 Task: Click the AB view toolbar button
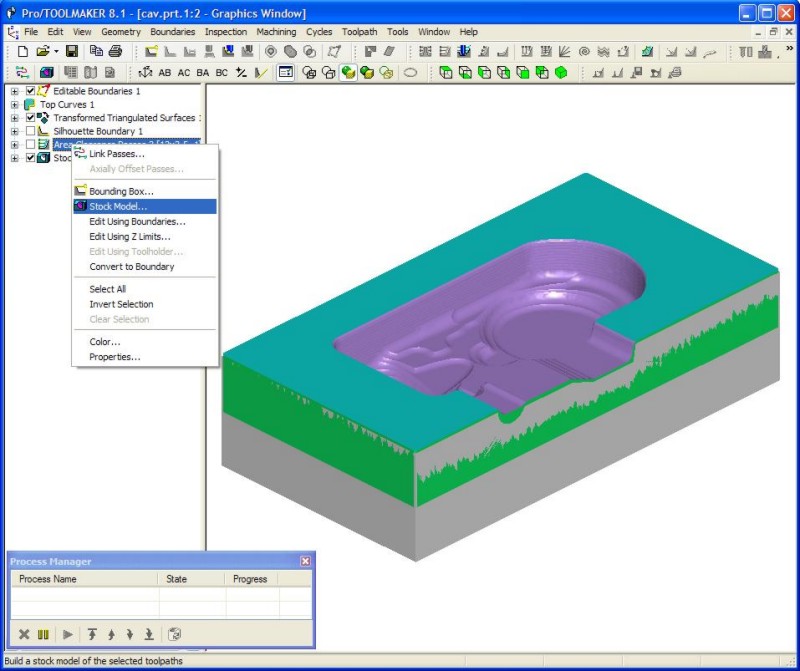click(164, 73)
